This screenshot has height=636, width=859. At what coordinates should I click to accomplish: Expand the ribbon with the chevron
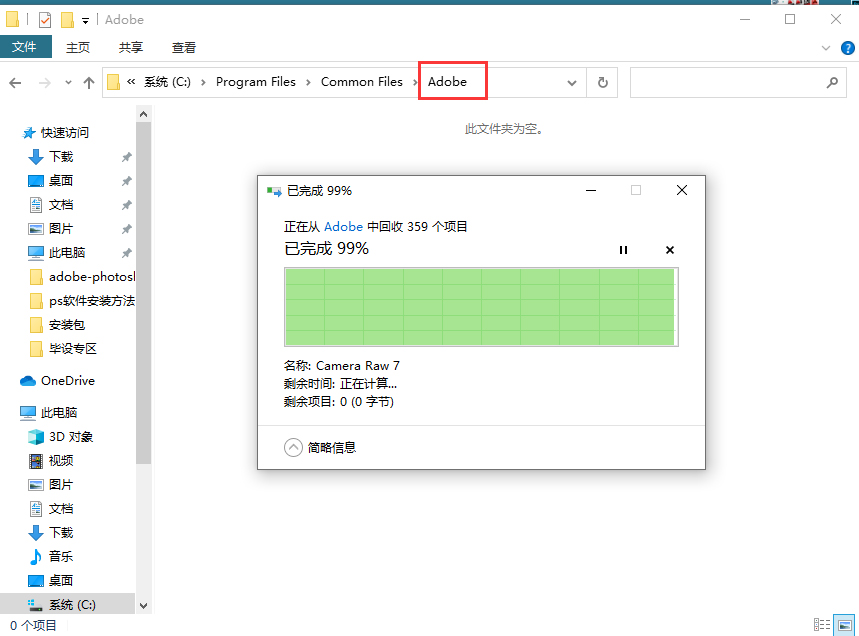click(x=826, y=48)
